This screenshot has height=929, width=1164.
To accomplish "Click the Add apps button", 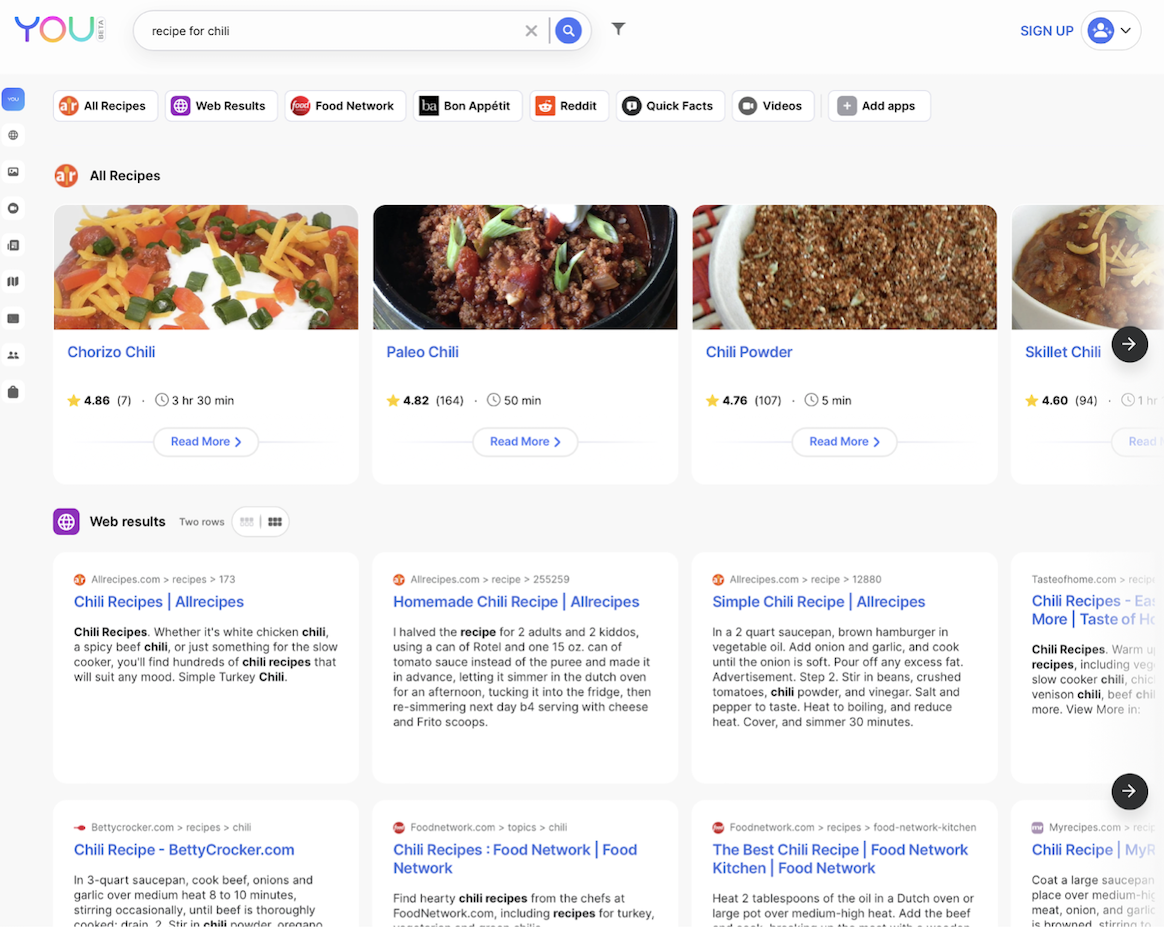I will pyautogui.click(x=878, y=106).
